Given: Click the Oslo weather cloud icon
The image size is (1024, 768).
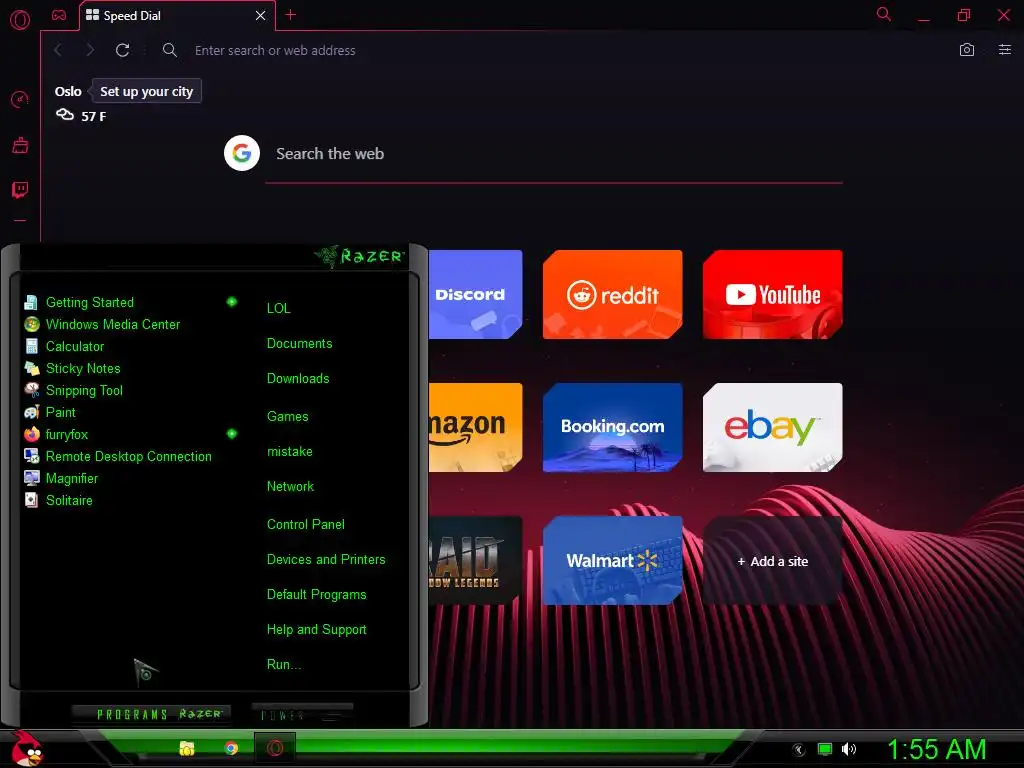Looking at the screenshot, I should pyautogui.click(x=65, y=115).
